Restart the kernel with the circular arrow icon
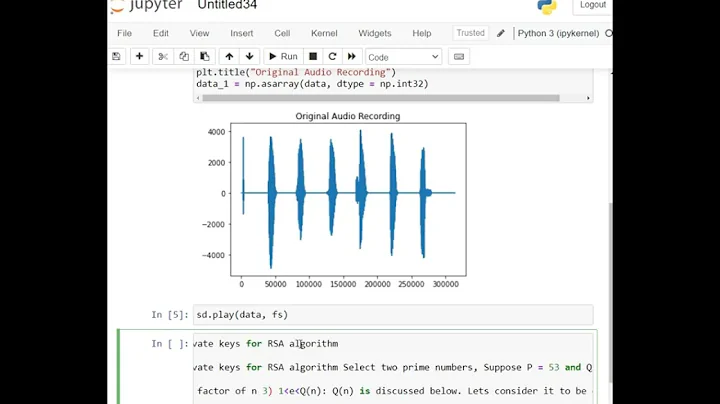Viewport: 720px width, 404px height. 332,56
